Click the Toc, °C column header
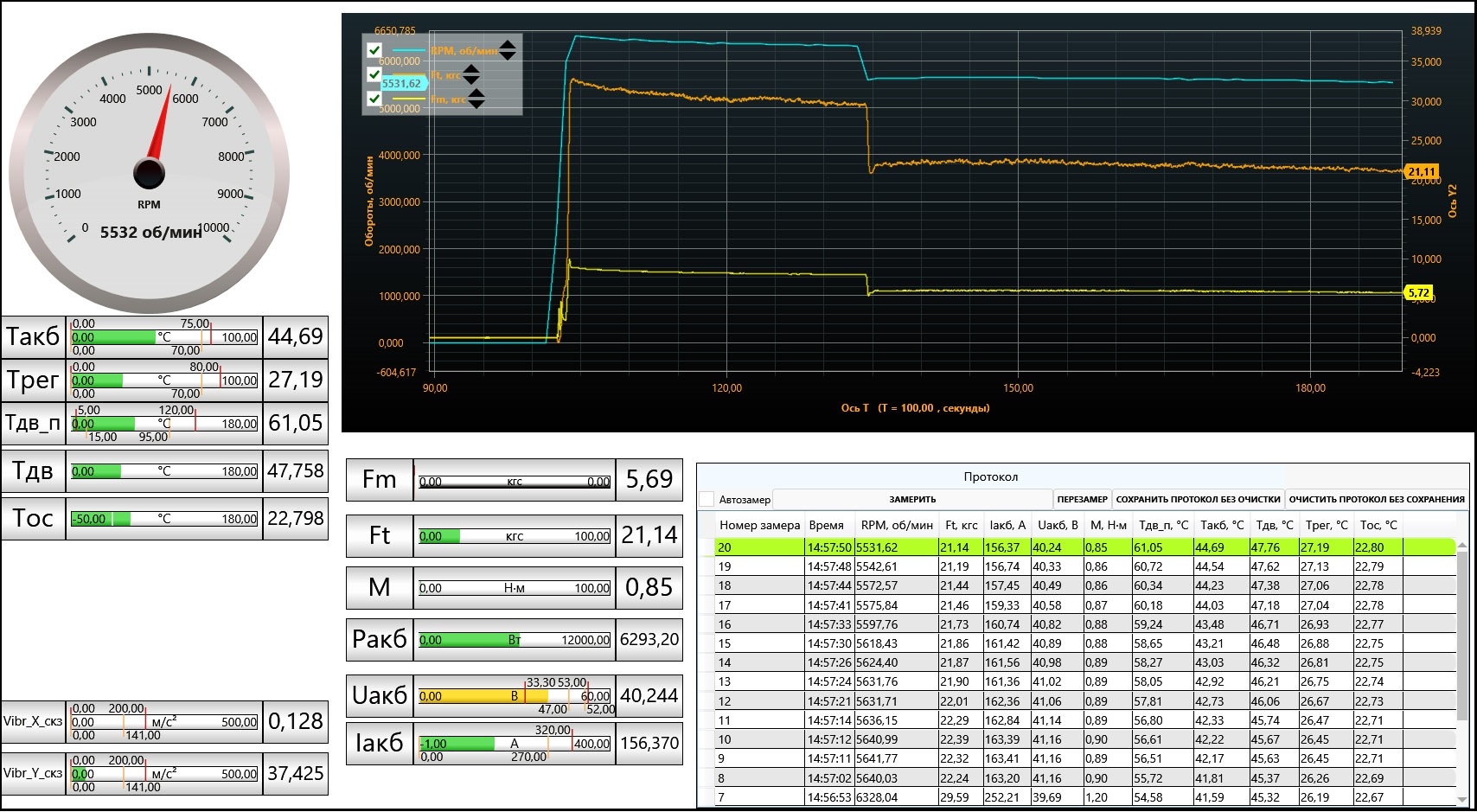 (x=1378, y=525)
